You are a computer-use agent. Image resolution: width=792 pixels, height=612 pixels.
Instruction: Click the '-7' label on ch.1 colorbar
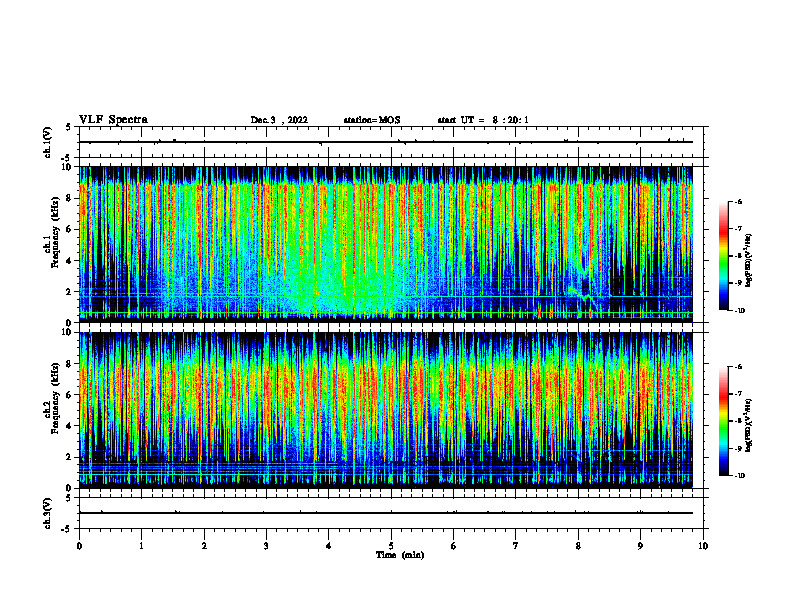click(737, 229)
